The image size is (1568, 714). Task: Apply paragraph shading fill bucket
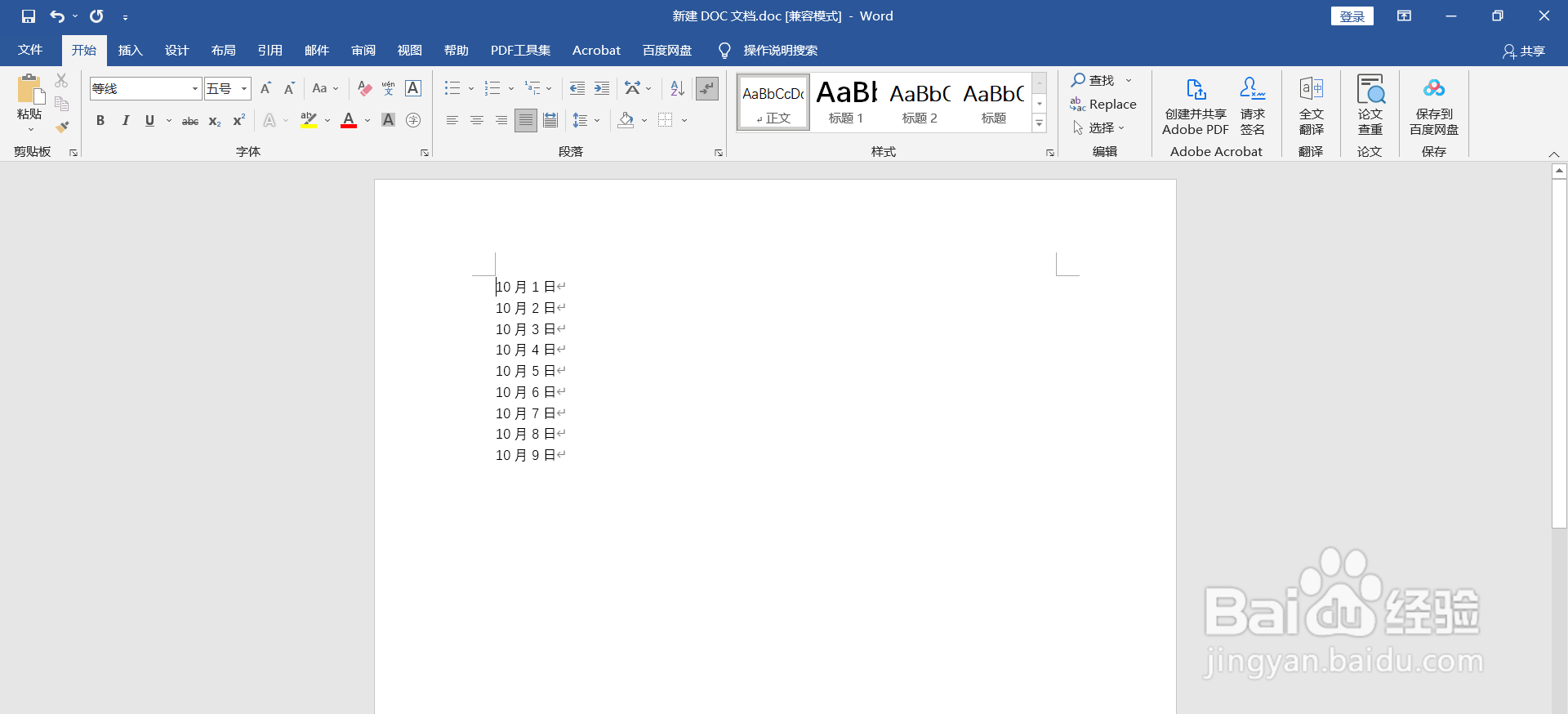pos(626,121)
